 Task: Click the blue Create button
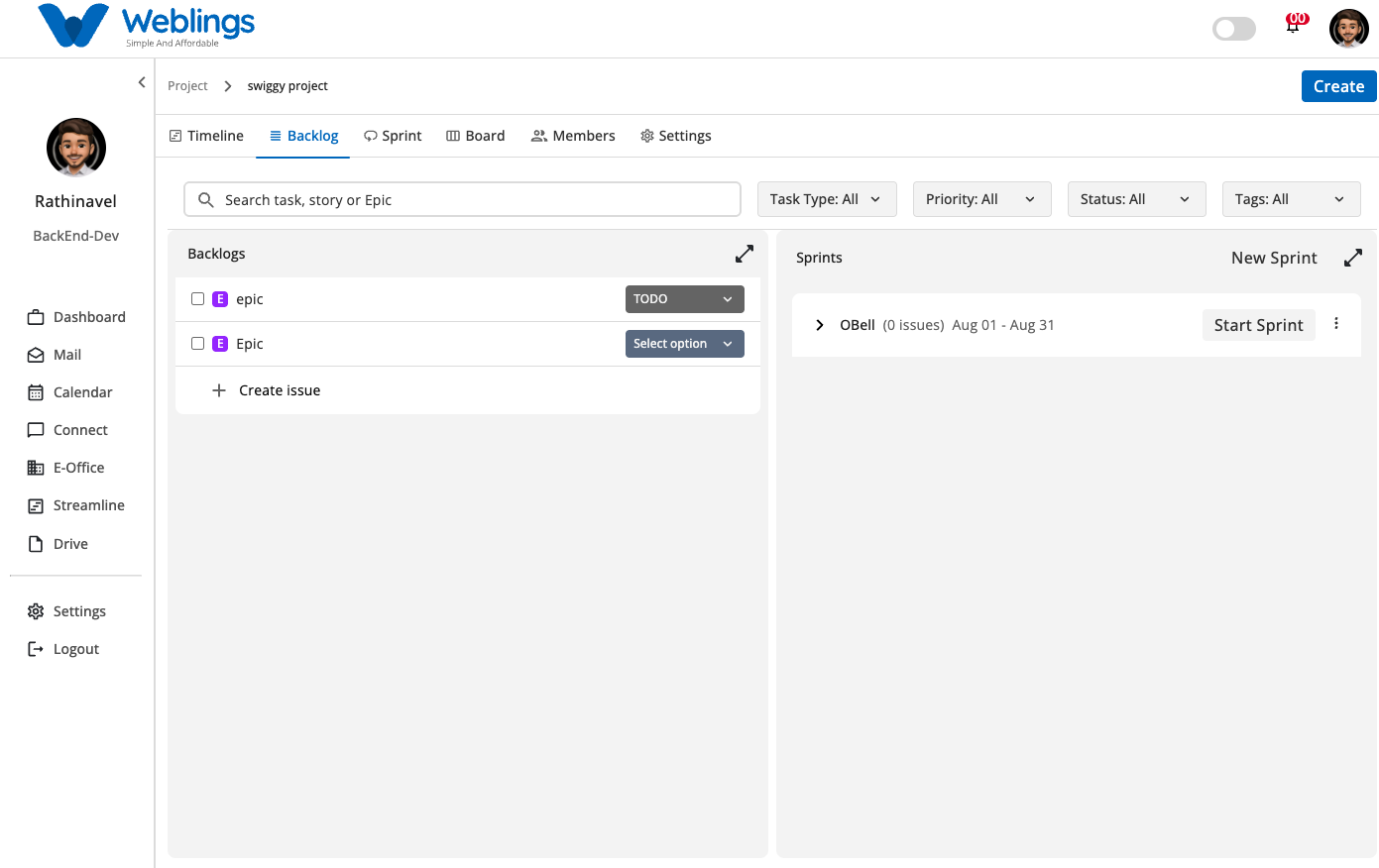pyautogui.click(x=1339, y=86)
